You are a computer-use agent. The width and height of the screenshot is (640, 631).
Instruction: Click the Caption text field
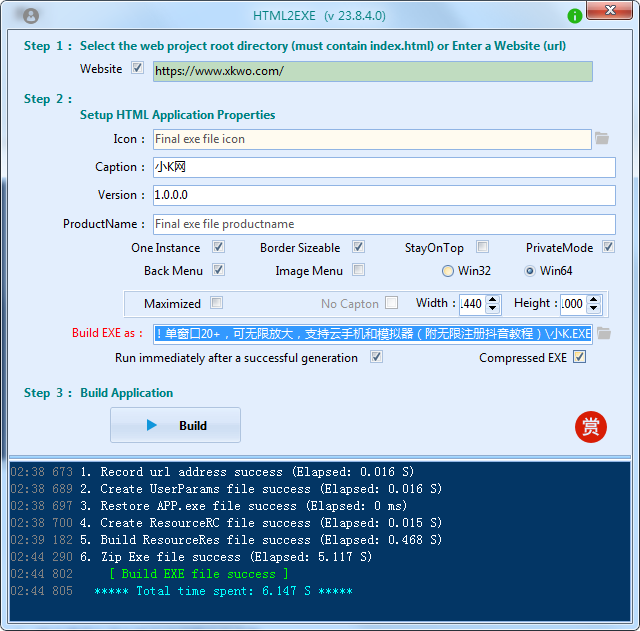(383, 167)
